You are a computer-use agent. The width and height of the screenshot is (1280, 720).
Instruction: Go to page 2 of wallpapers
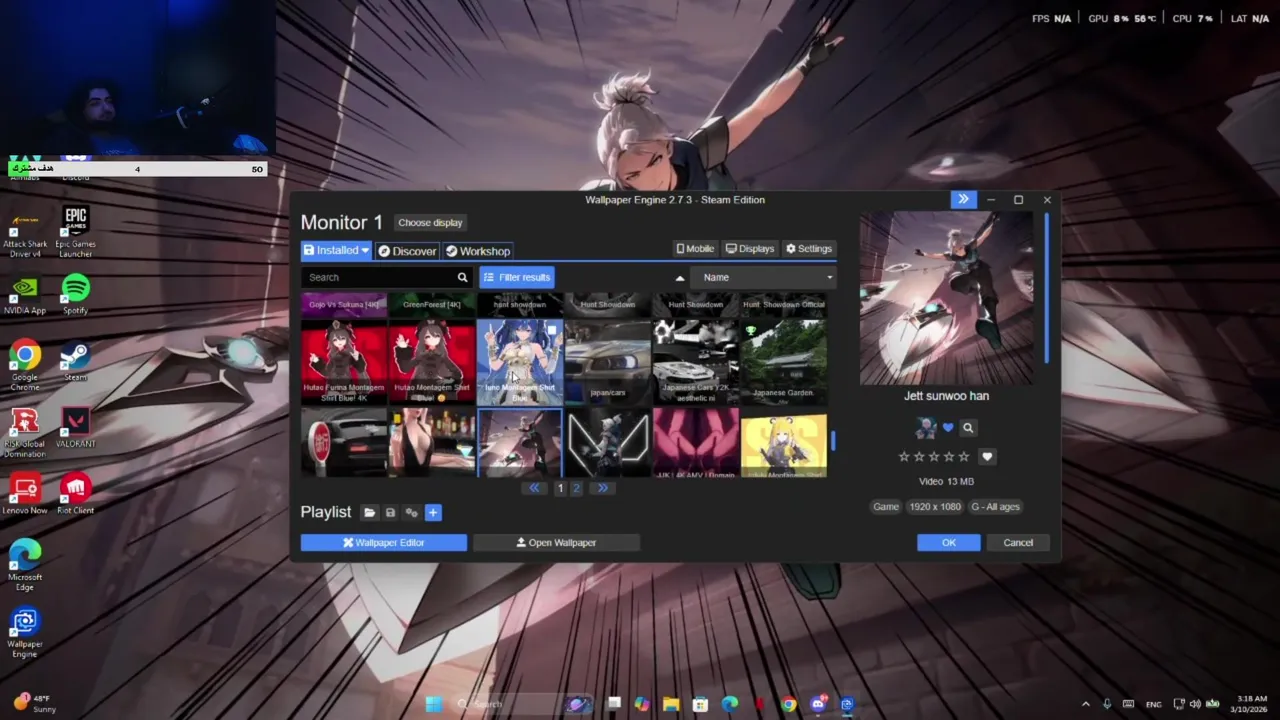pos(576,488)
